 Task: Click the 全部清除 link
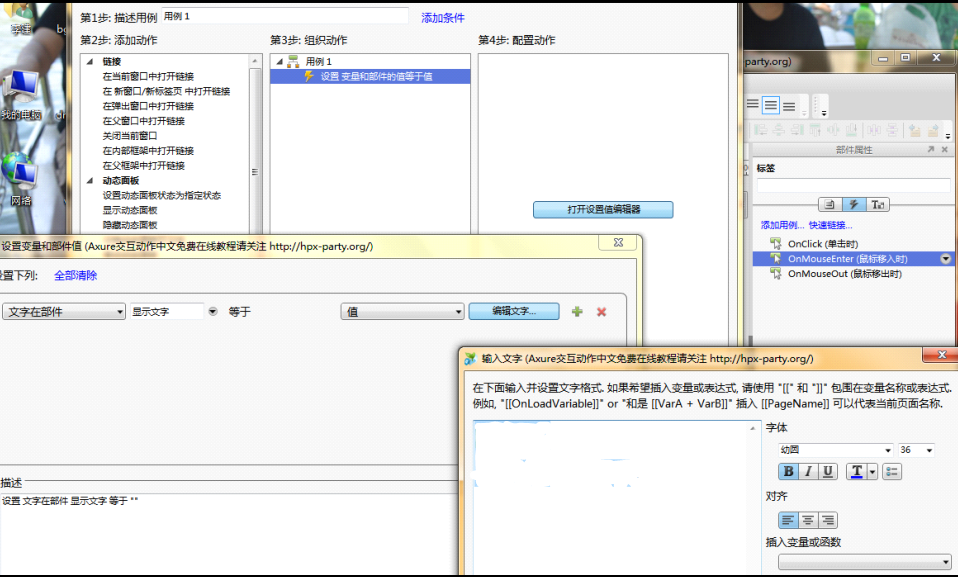click(x=76, y=275)
